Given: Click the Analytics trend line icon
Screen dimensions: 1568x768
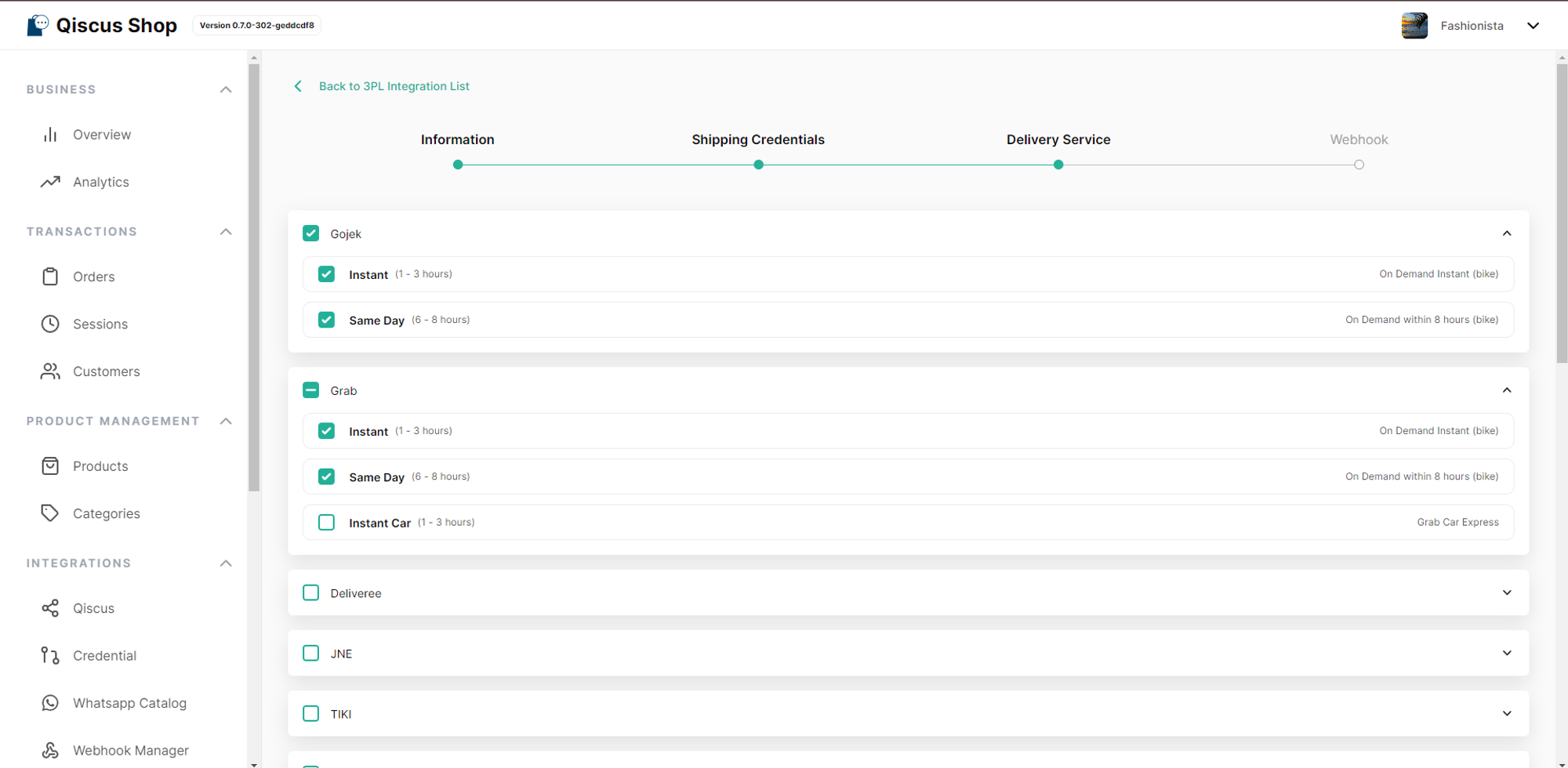Looking at the screenshot, I should coord(50,182).
